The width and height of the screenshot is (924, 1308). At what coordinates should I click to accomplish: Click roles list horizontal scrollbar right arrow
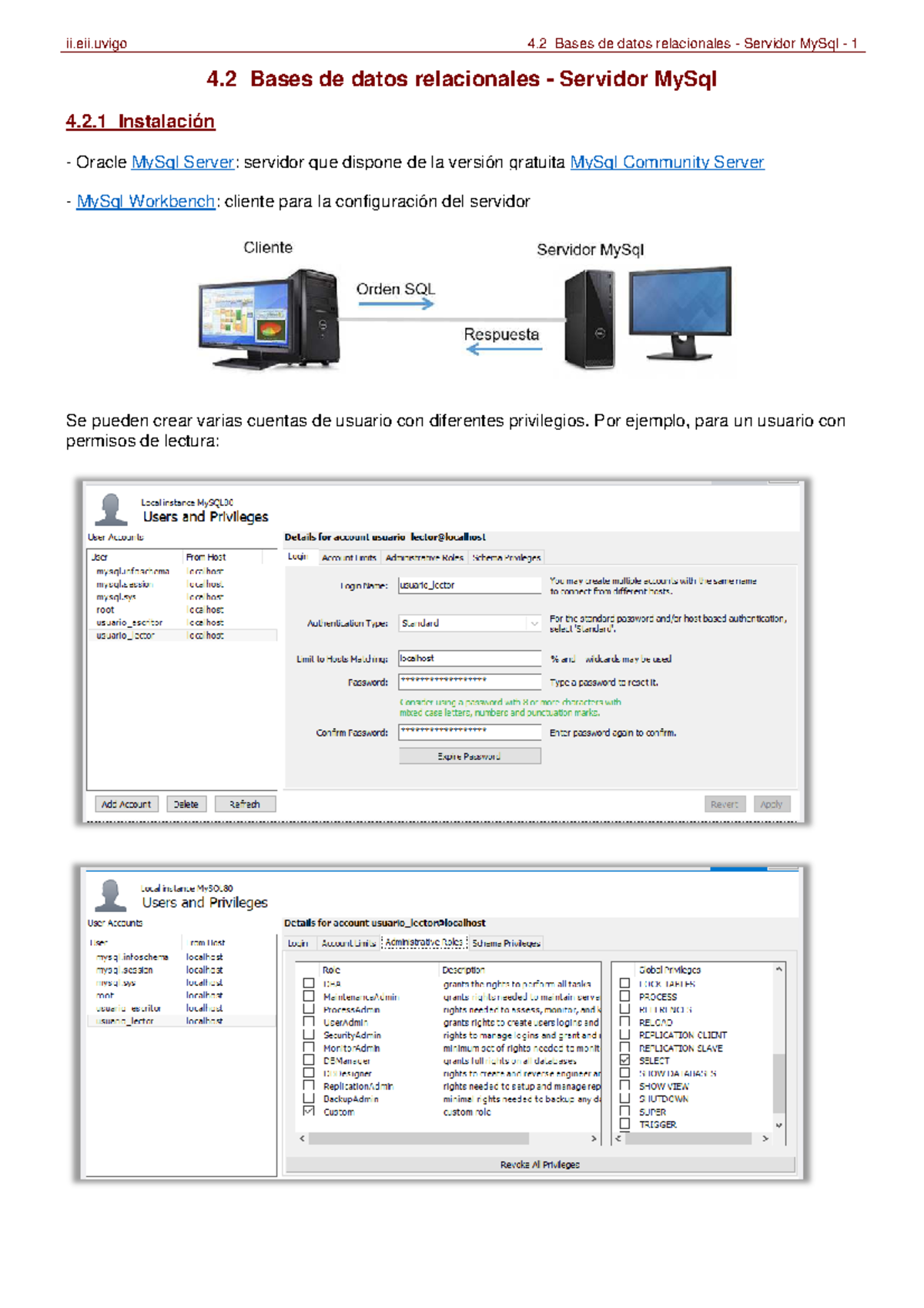click(594, 1138)
